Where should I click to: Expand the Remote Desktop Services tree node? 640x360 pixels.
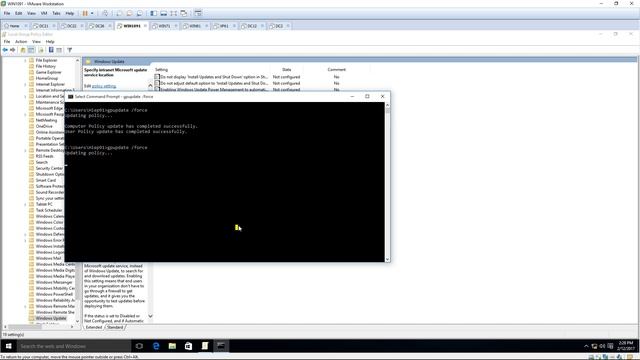(x=25, y=150)
